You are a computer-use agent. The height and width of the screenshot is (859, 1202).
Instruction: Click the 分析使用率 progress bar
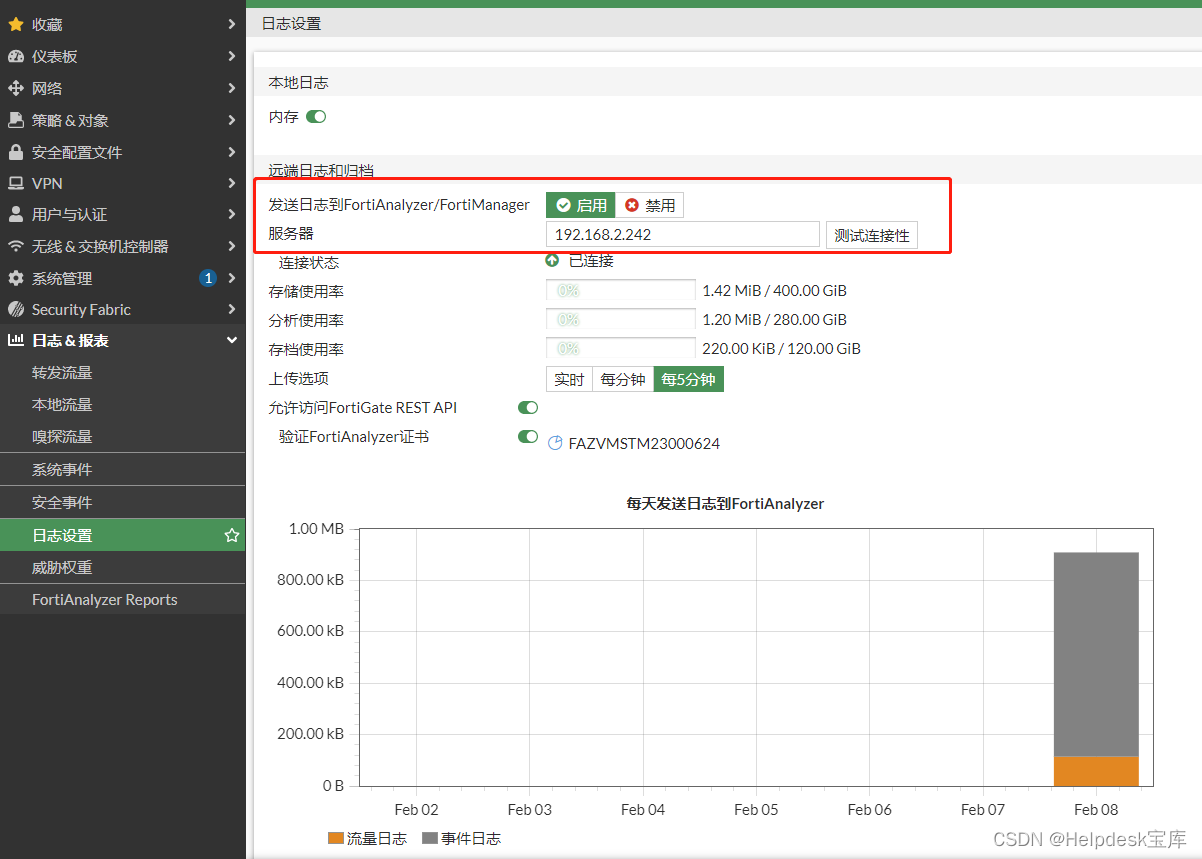pos(620,320)
